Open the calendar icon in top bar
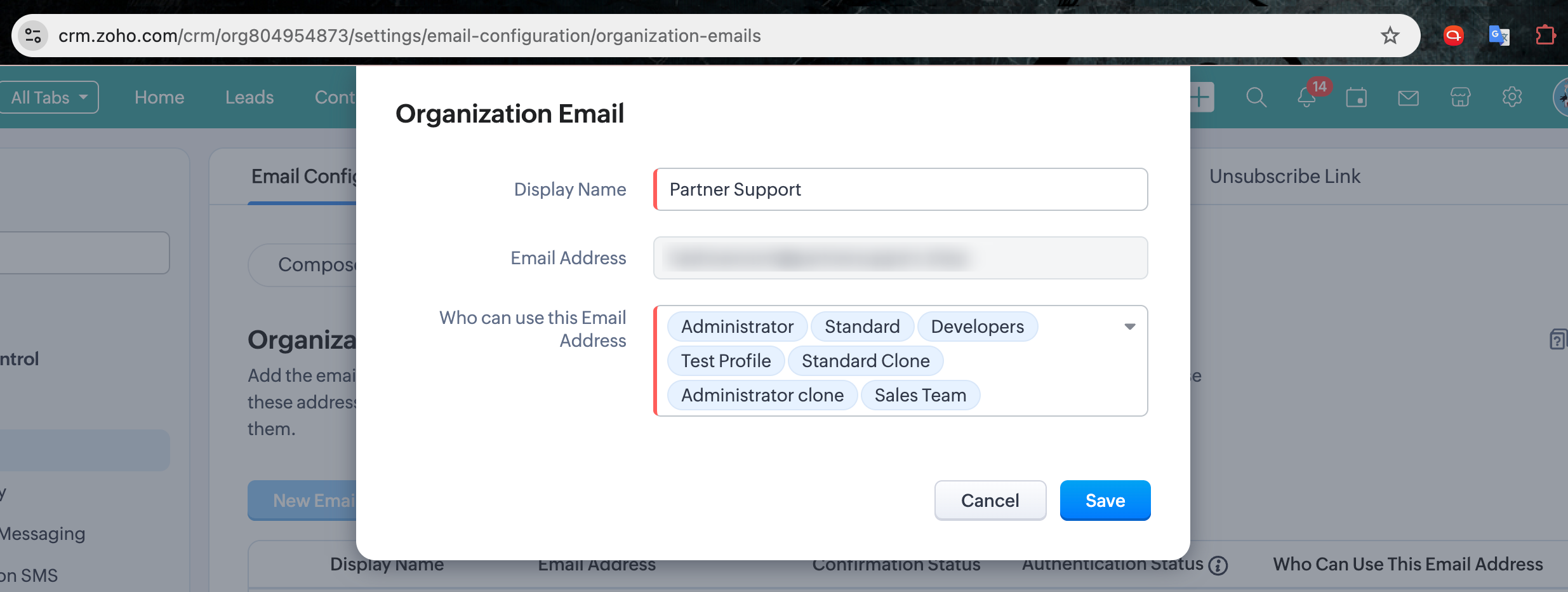Image resolution: width=1568 pixels, height=592 pixels. [x=1357, y=98]
